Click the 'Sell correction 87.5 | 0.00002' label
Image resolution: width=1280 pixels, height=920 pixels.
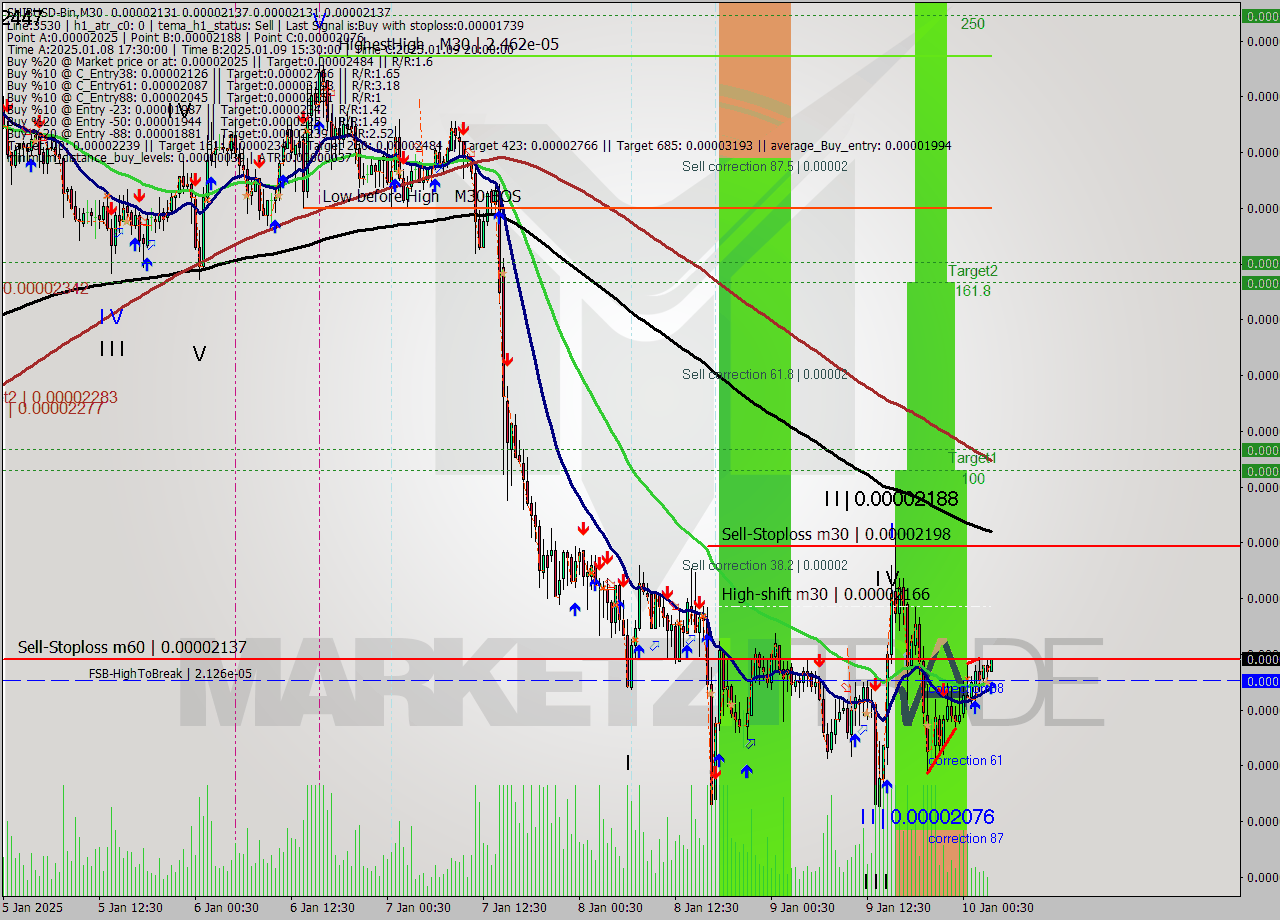765,166
